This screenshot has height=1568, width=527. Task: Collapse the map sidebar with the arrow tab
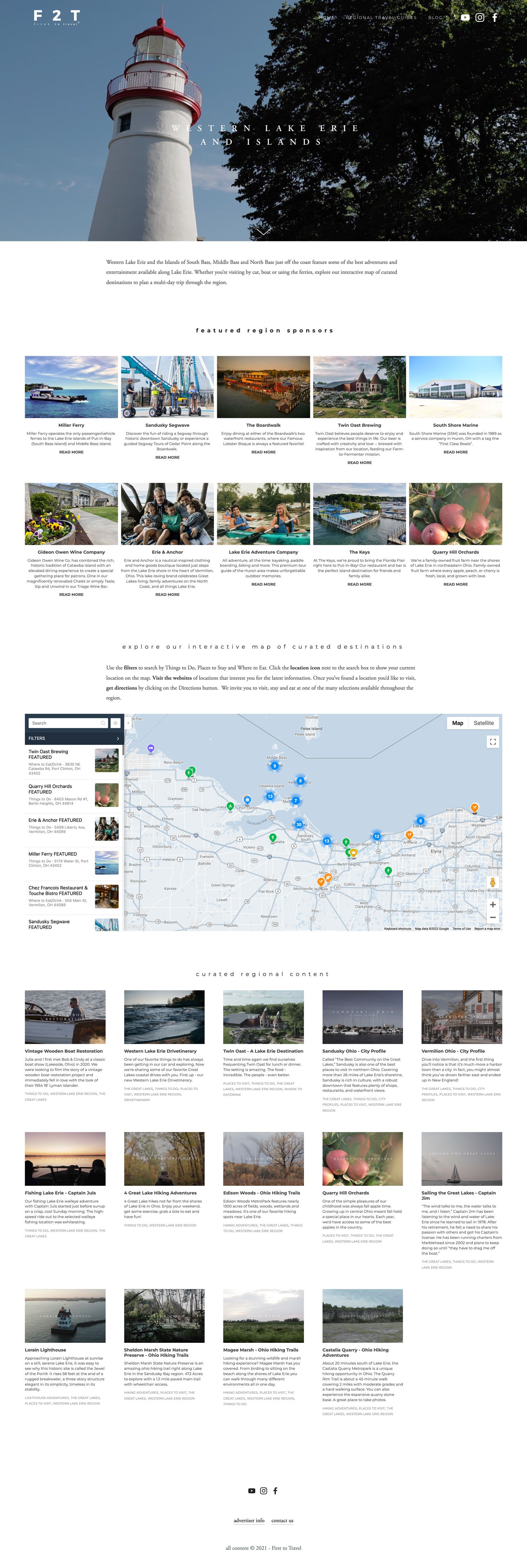tap(128, 723)
